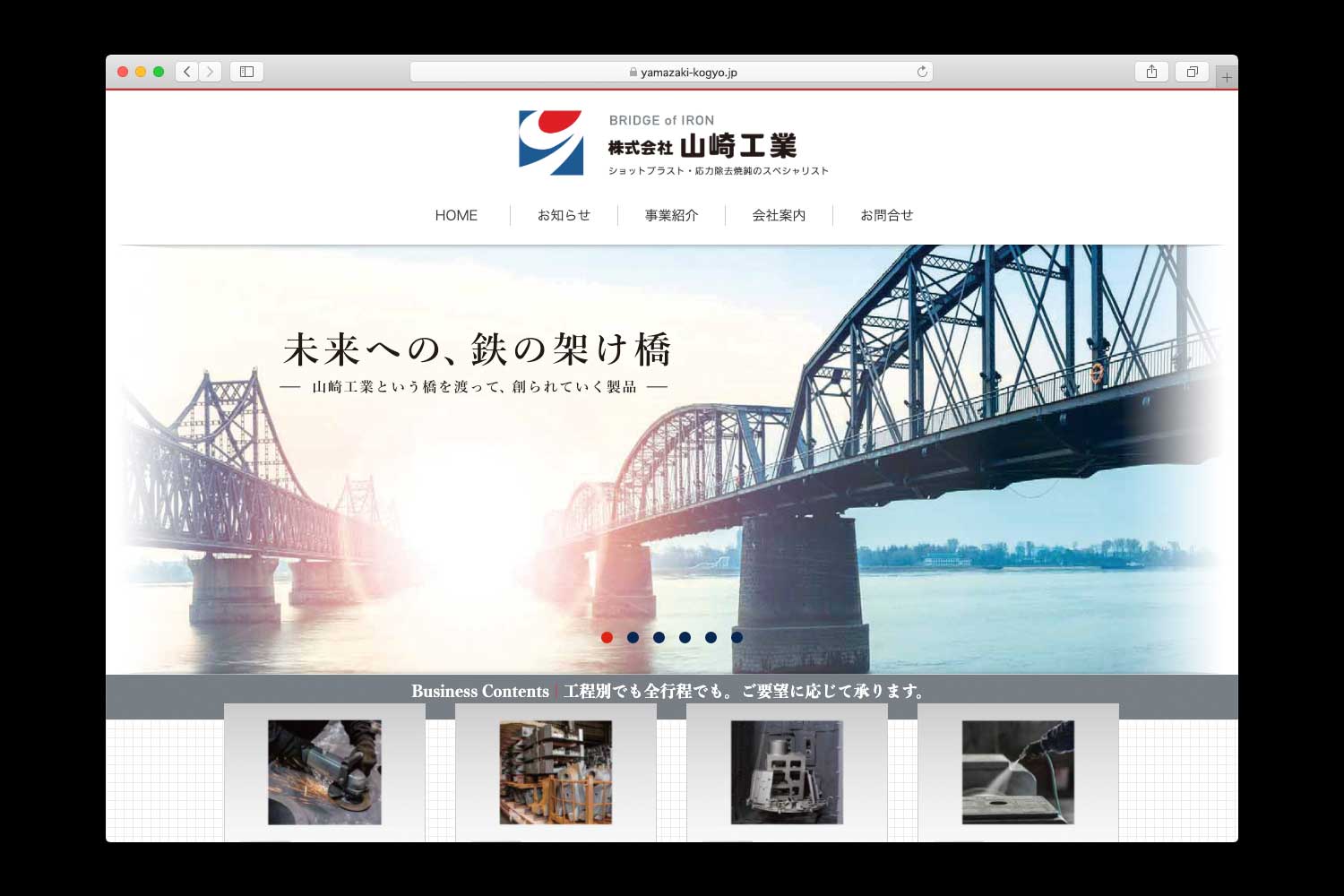Click the Safari back arrow button
The image size is (1344, 896).
[186, 72]
